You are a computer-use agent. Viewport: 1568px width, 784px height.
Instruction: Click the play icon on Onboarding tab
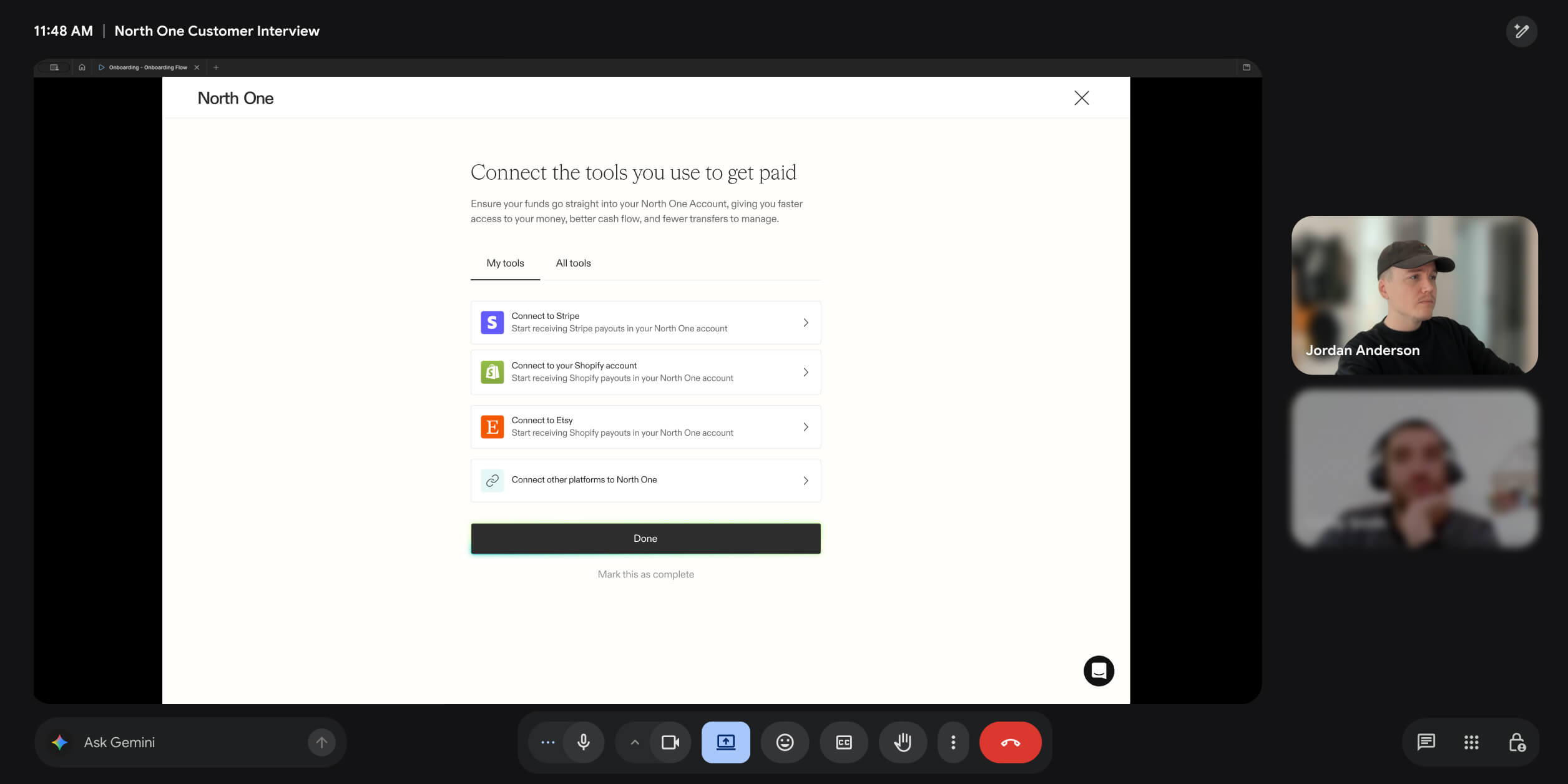102,67
